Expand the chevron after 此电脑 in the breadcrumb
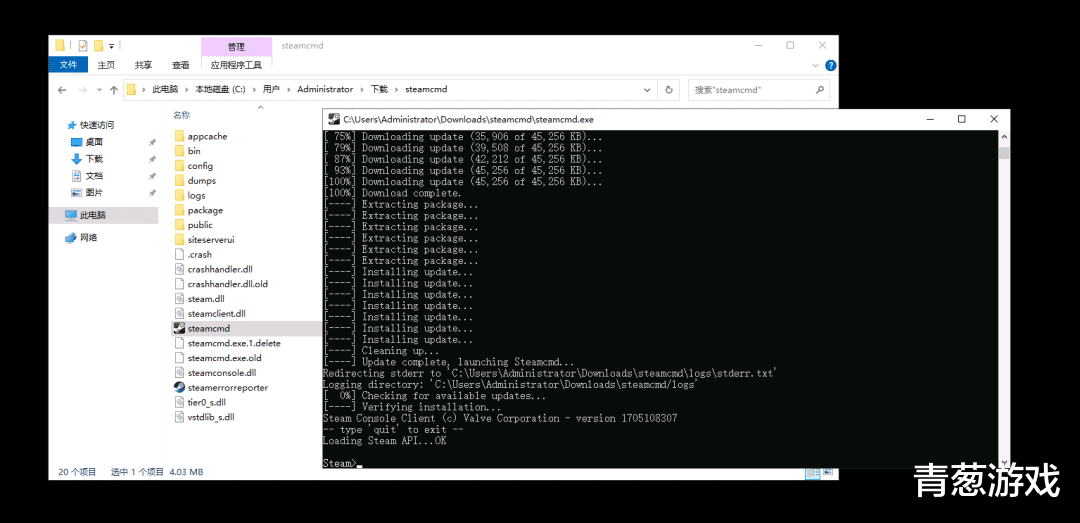 (x=187, y=90)
